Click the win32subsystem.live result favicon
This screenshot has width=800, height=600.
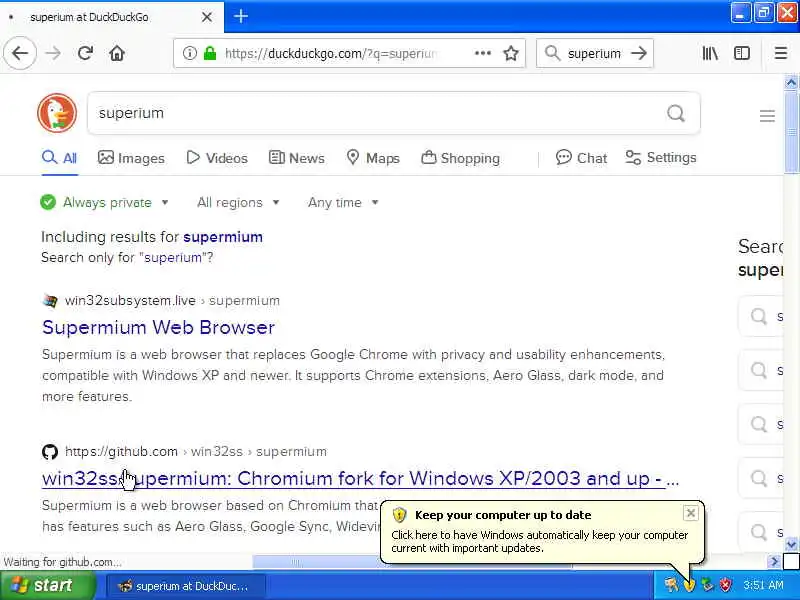[x=49, y=301]
